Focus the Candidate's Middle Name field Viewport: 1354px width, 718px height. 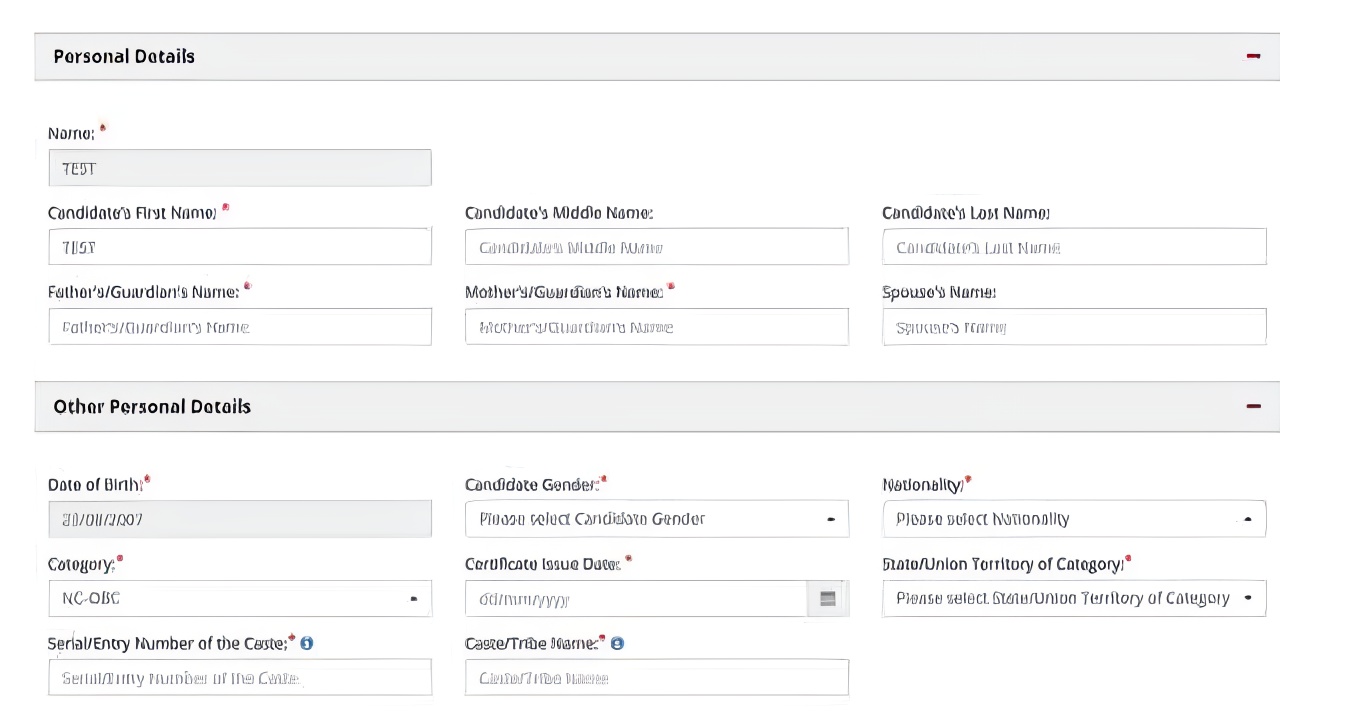656,247
